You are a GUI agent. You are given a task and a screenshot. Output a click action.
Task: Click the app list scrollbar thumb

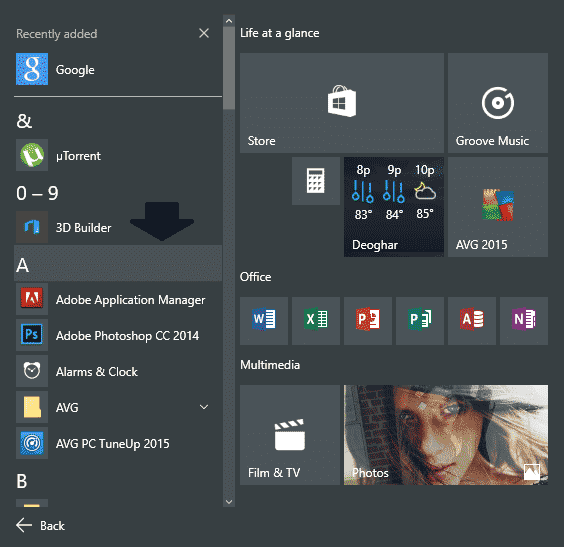pos(229,68)
